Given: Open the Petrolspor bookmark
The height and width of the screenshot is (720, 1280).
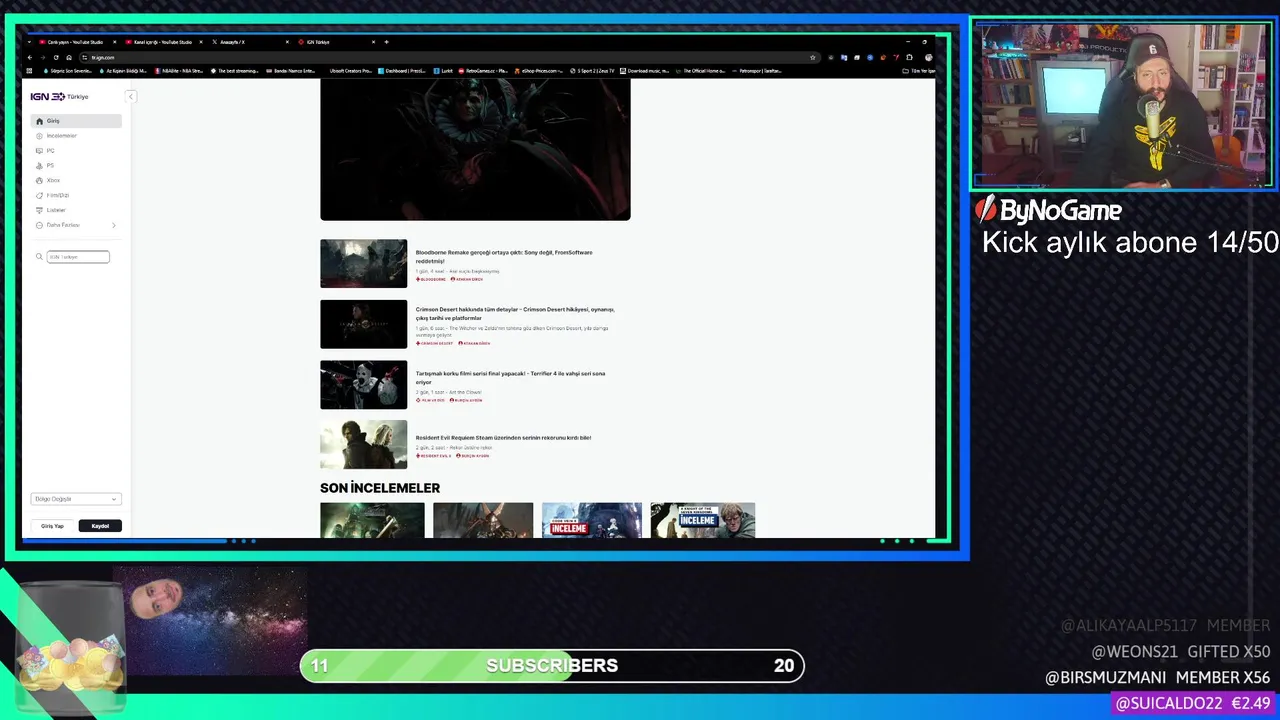Looking at the screenshot, I should point(758,71).
